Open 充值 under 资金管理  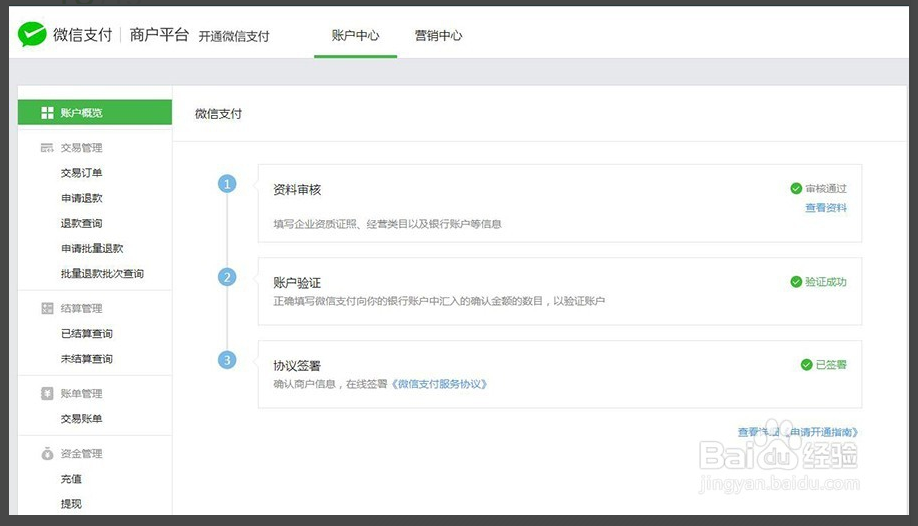coord(71,479)
